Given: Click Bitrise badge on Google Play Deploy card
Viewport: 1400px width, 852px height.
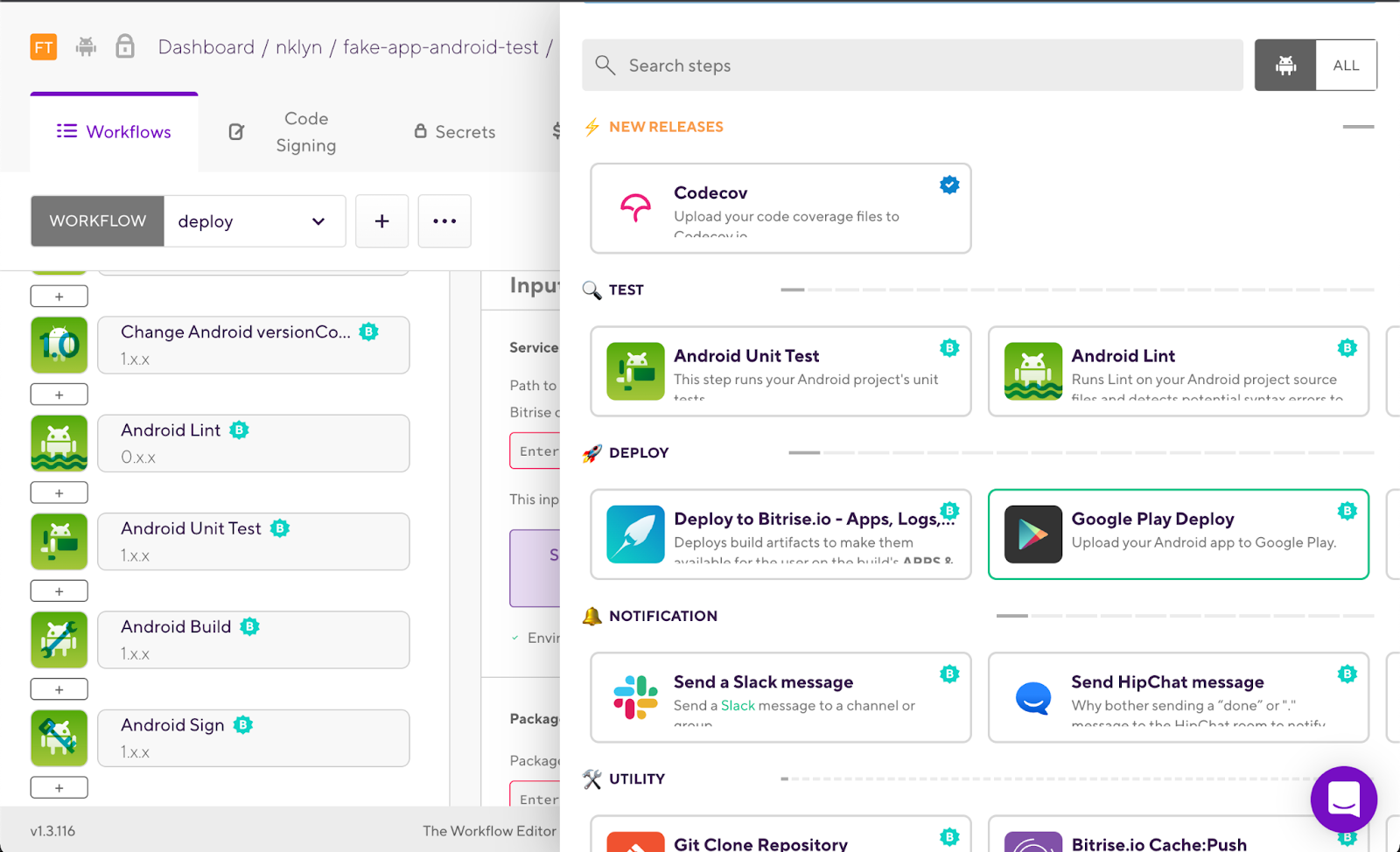Looking at the screenshot, I should 1347,511.
